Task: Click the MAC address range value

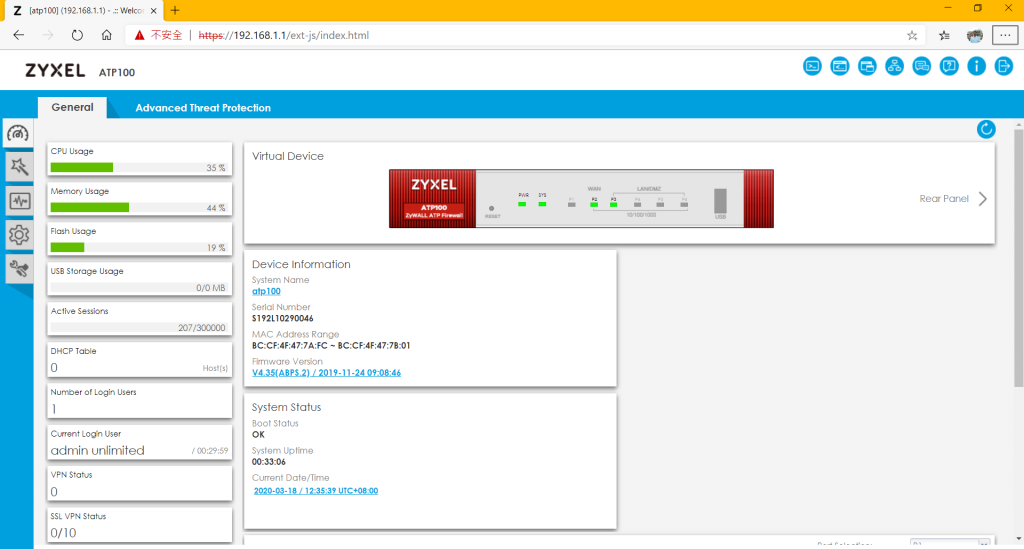Action: tap(331, 345)
